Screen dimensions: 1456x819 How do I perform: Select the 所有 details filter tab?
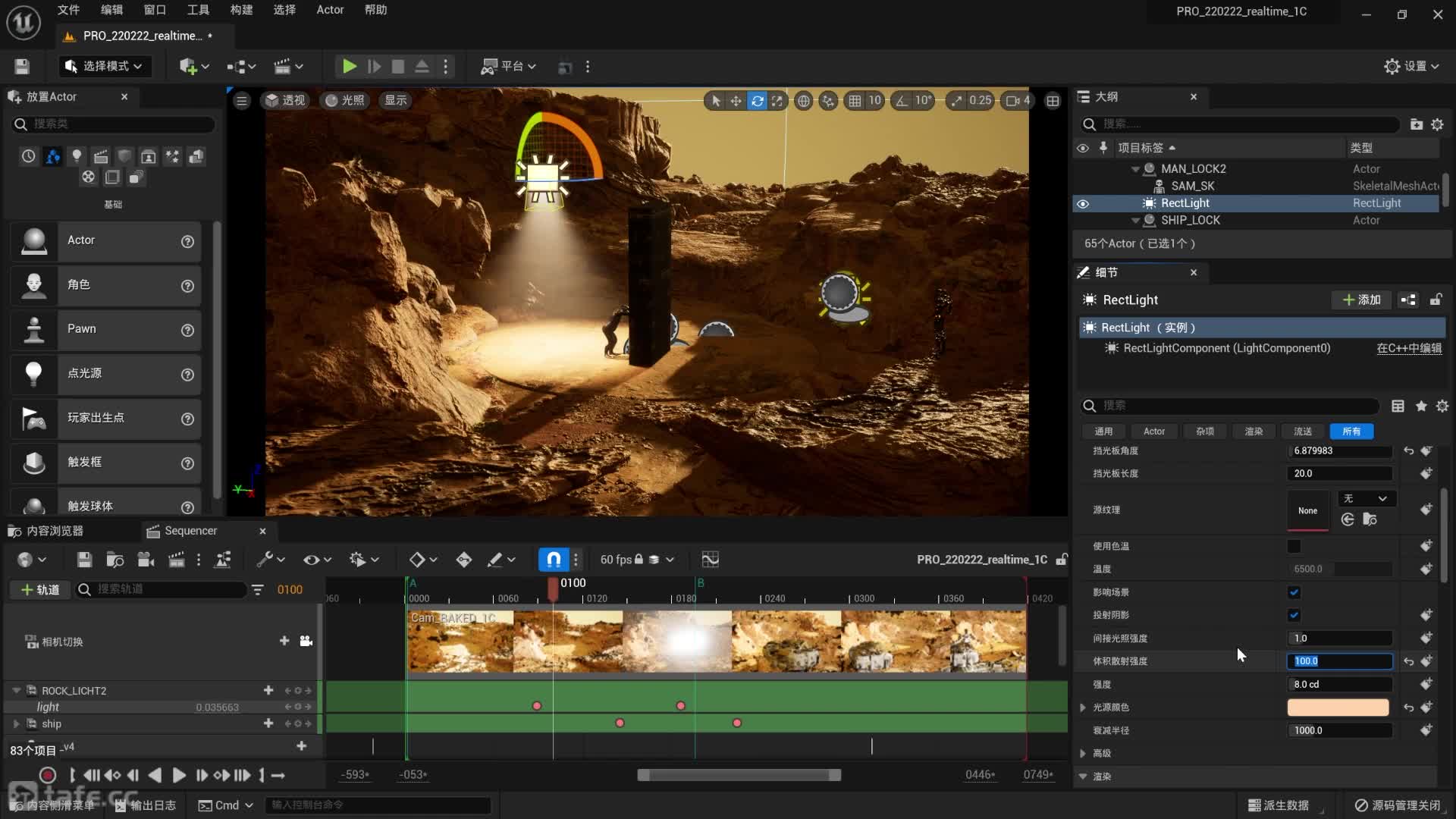[x=1351, y=431]
